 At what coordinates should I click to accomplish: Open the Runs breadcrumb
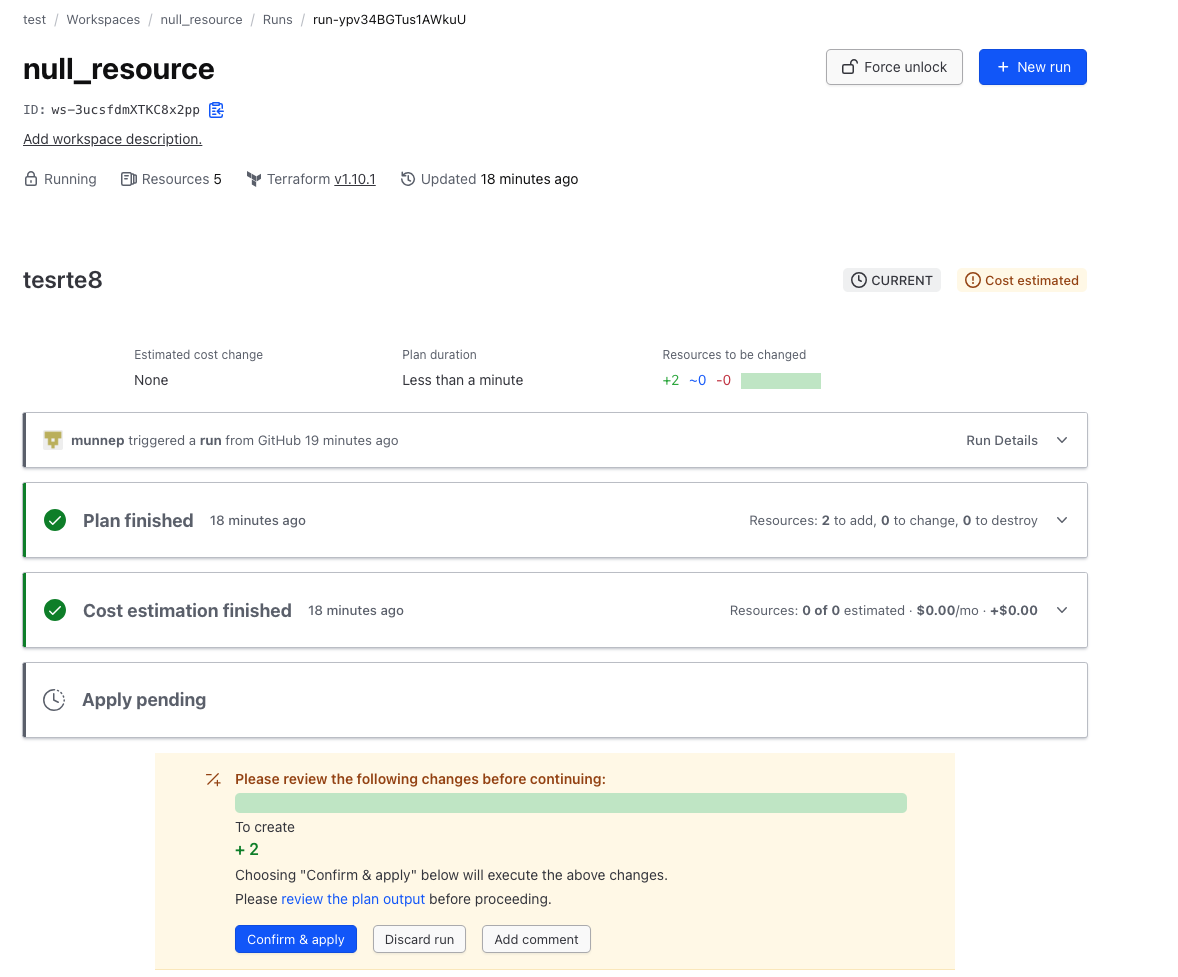[277, 19]
